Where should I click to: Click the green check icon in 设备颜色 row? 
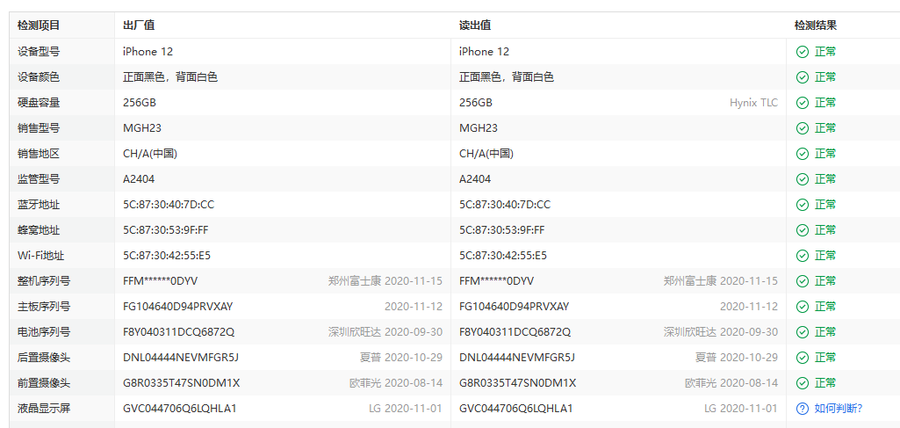click(x=802, y=77)
